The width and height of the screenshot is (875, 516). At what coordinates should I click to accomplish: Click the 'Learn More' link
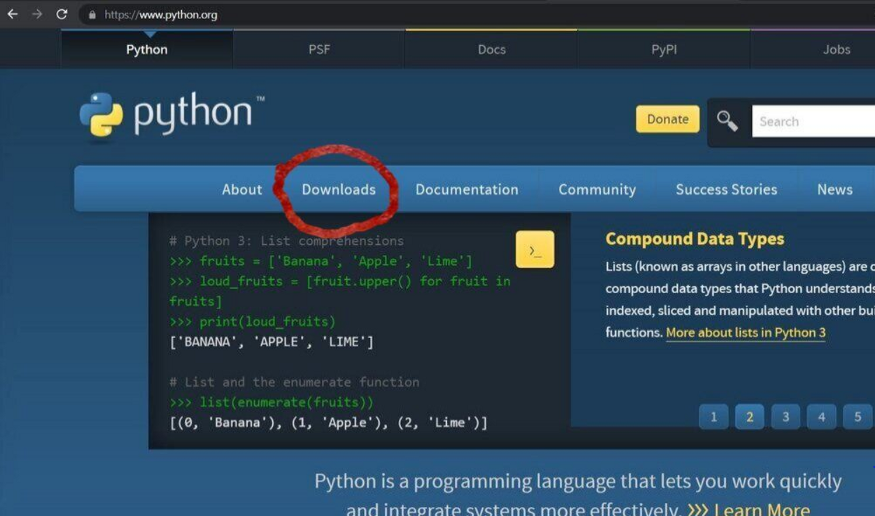pos(749,509)
